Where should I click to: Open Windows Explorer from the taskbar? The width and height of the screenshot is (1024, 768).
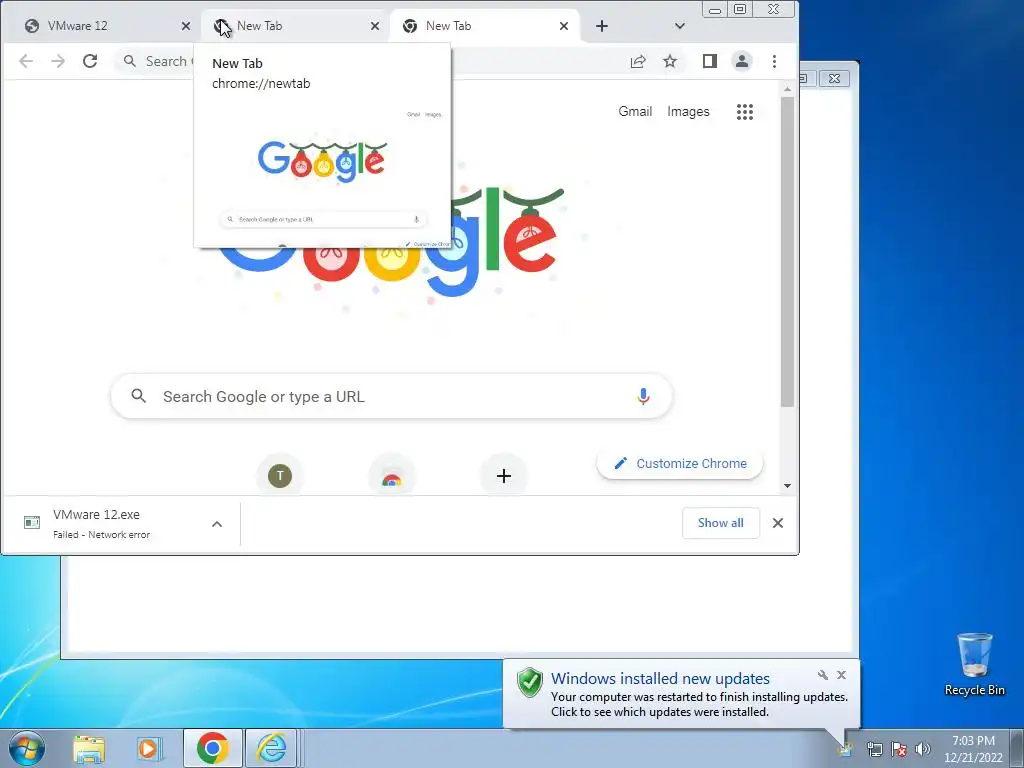[89, 749]
